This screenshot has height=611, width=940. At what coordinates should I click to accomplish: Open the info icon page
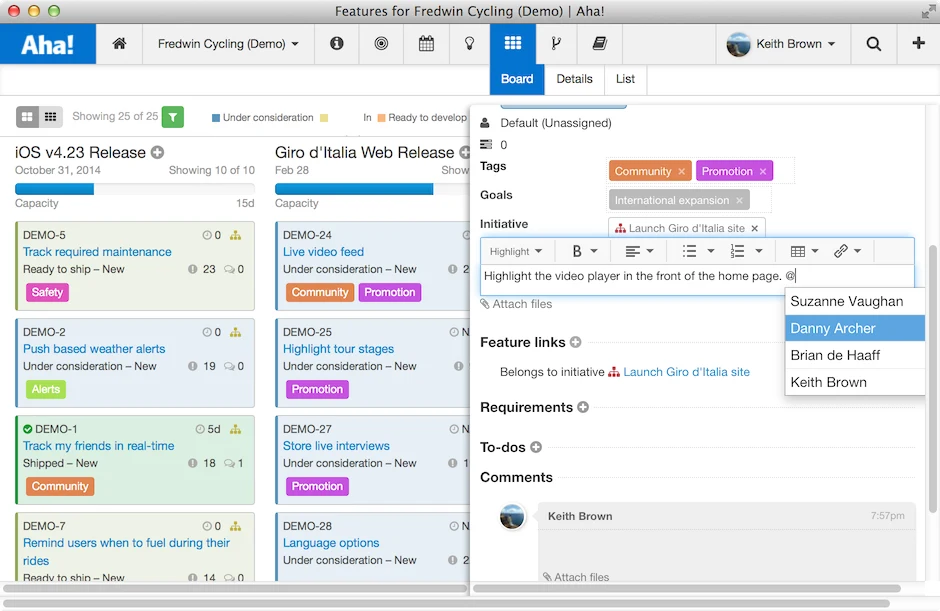click(337, 43)
